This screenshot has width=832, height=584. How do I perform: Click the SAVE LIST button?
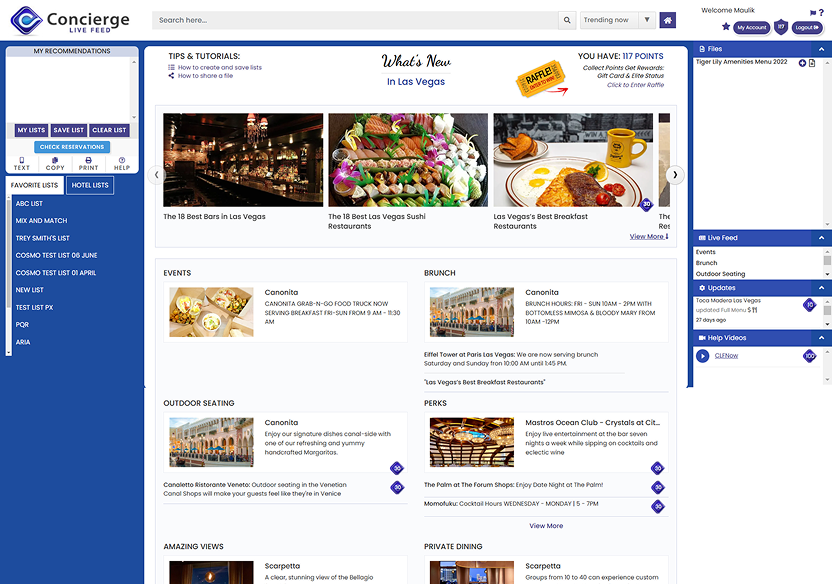tap(68, 130)
